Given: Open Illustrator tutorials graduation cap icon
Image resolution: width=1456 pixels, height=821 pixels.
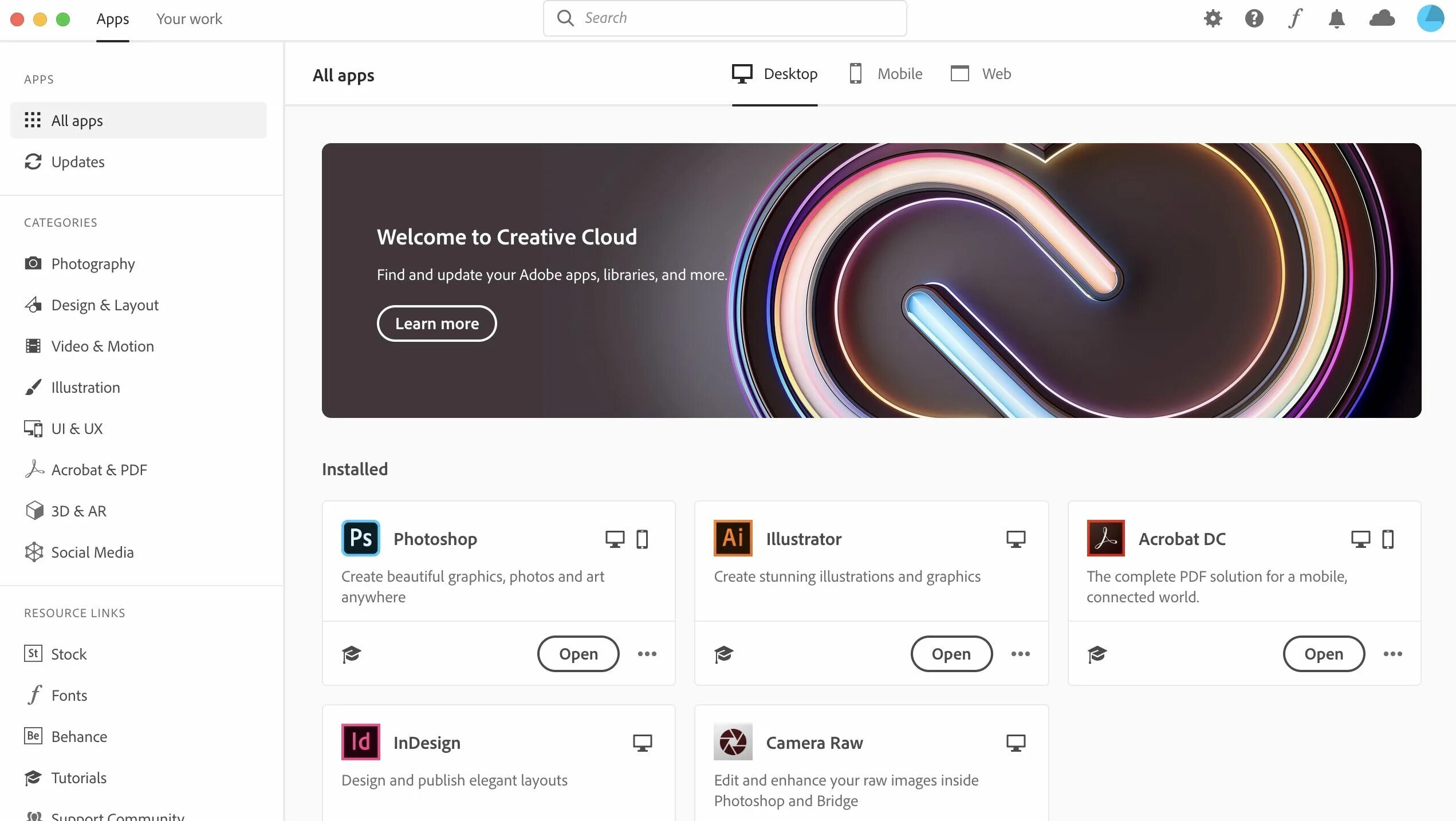Looking at the screenshot, I should pyautogui.click(x=724, y=654).
